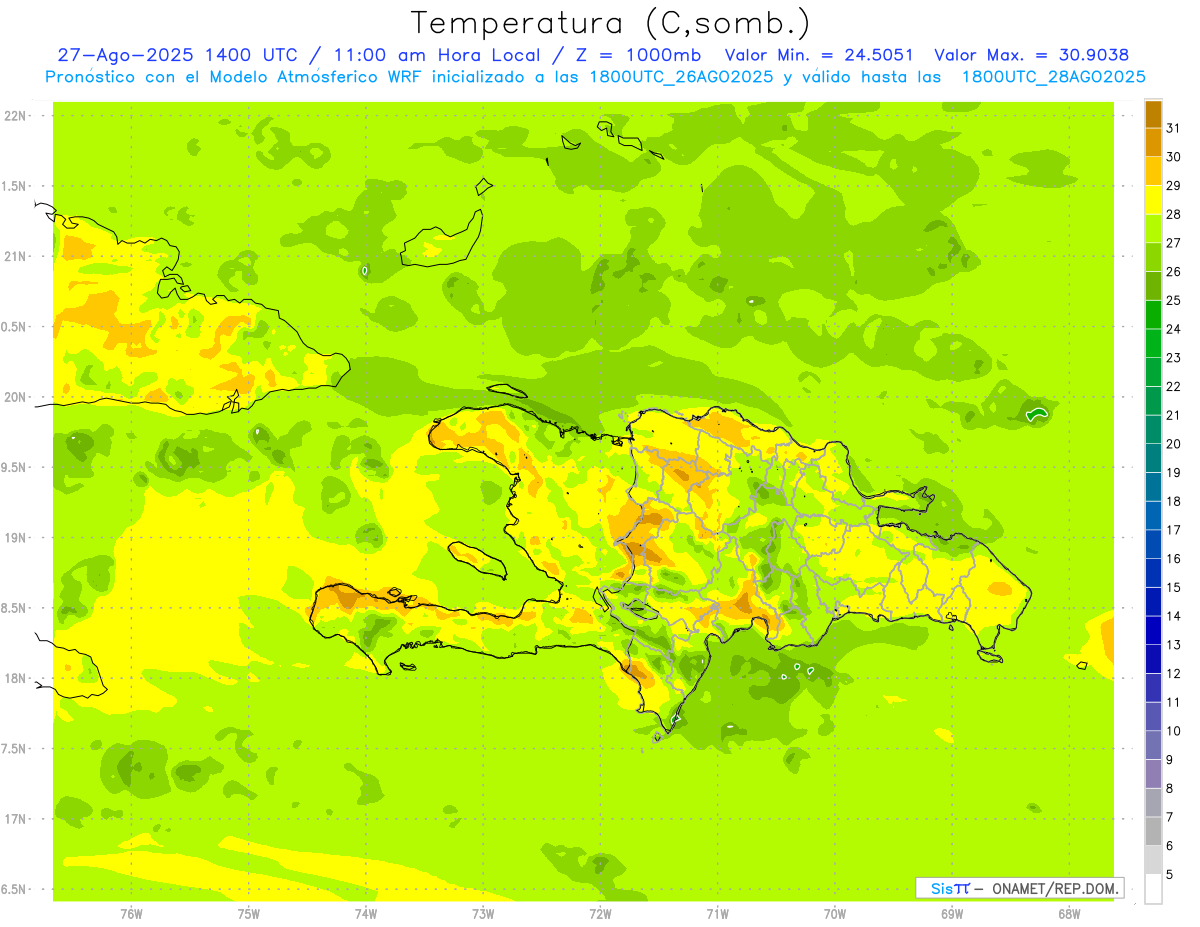Click the '17N' latitude label
Image resolution: width=1200 pixels, height=927 pixels.
[16, 819]
